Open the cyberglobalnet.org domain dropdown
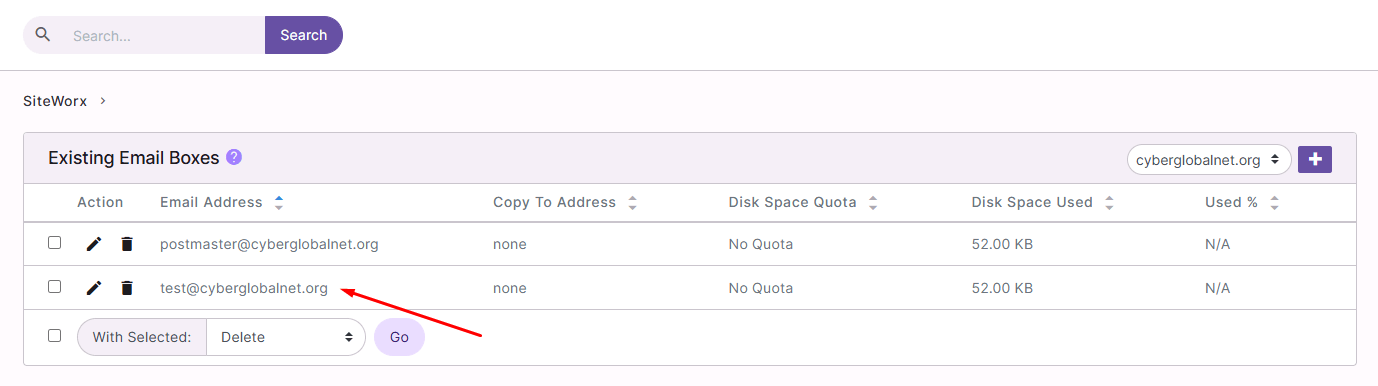The image size is (1378, 386). (x=1209, y=159)
